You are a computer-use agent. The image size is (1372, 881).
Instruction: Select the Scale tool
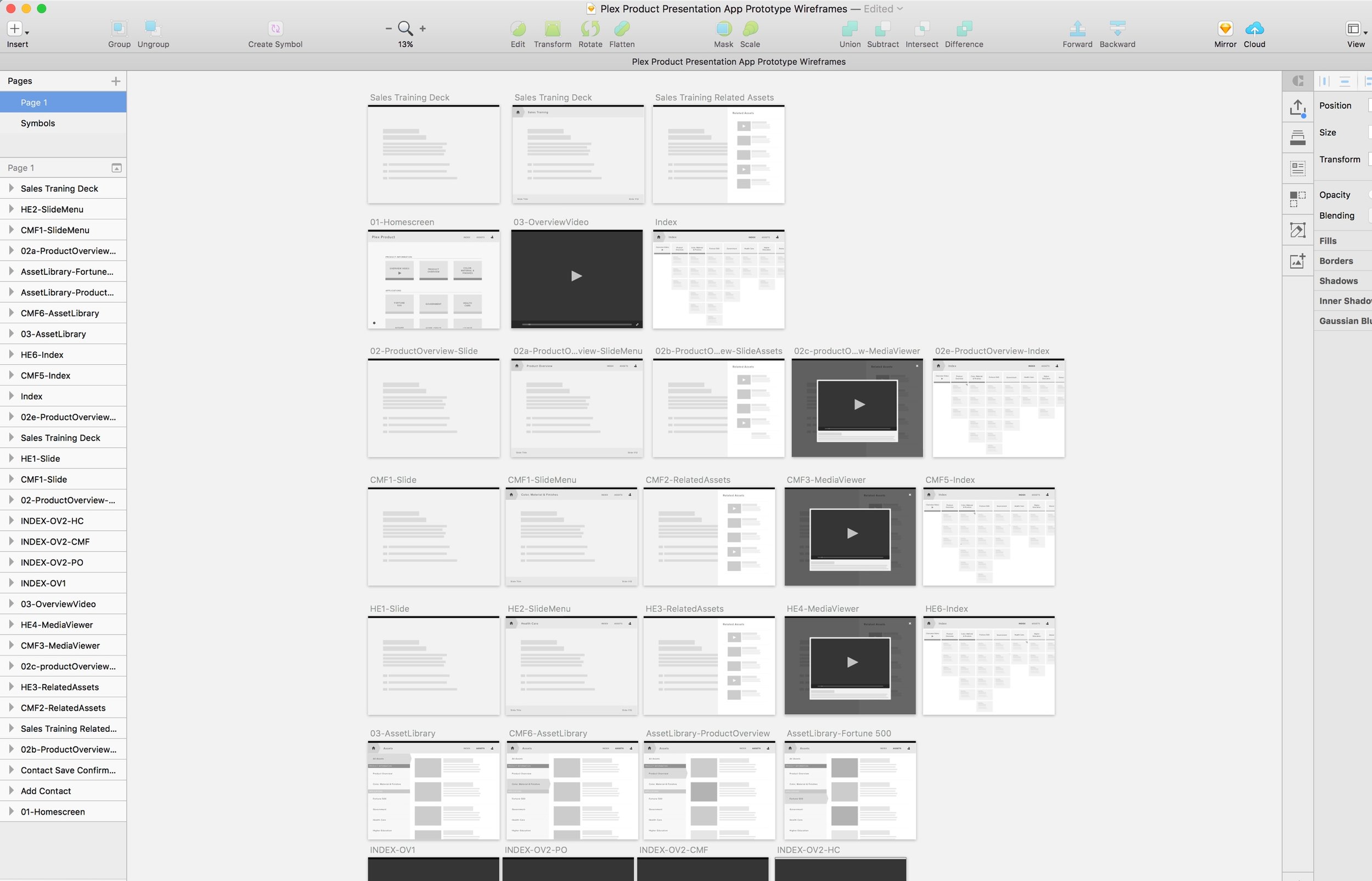(x=750, y=28)
